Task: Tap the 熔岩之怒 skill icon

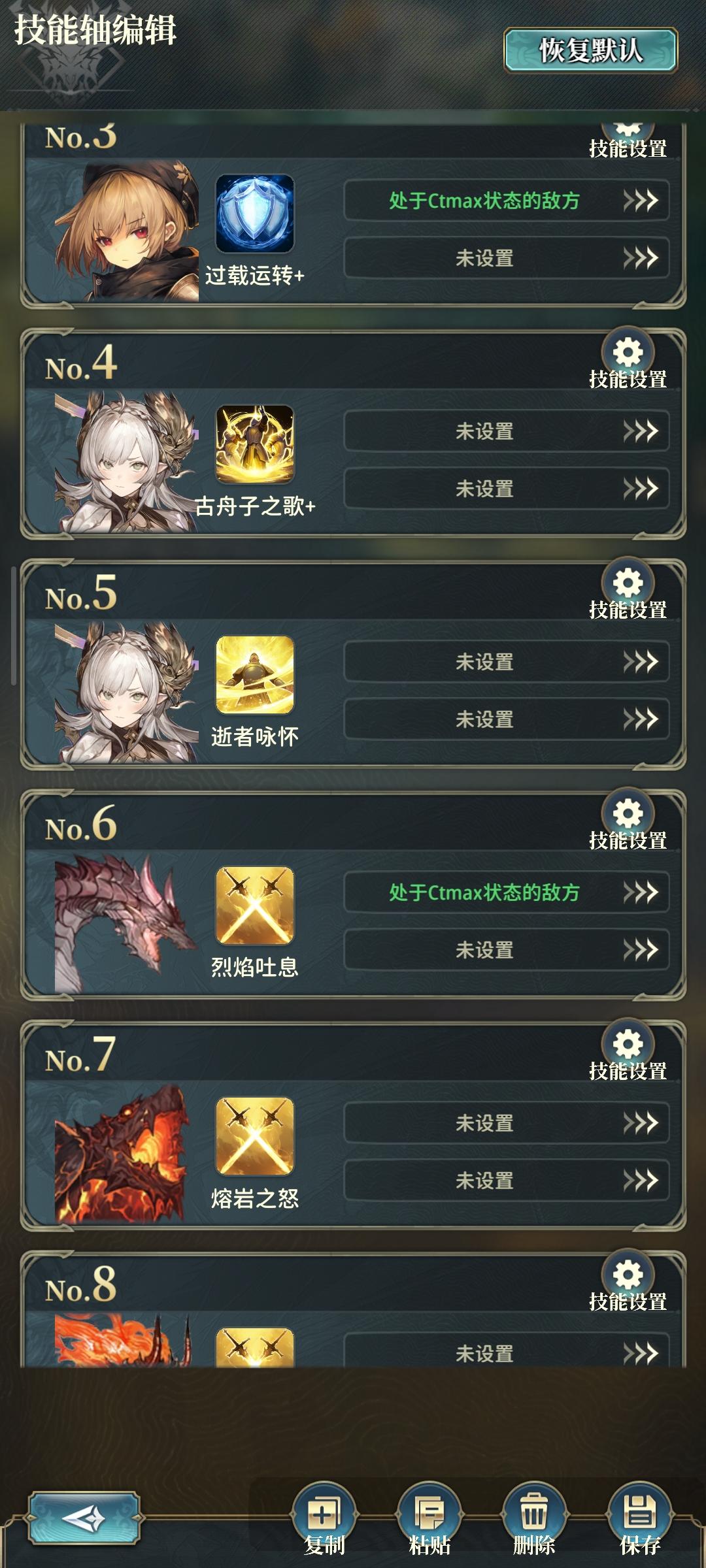Action: 255,1136
